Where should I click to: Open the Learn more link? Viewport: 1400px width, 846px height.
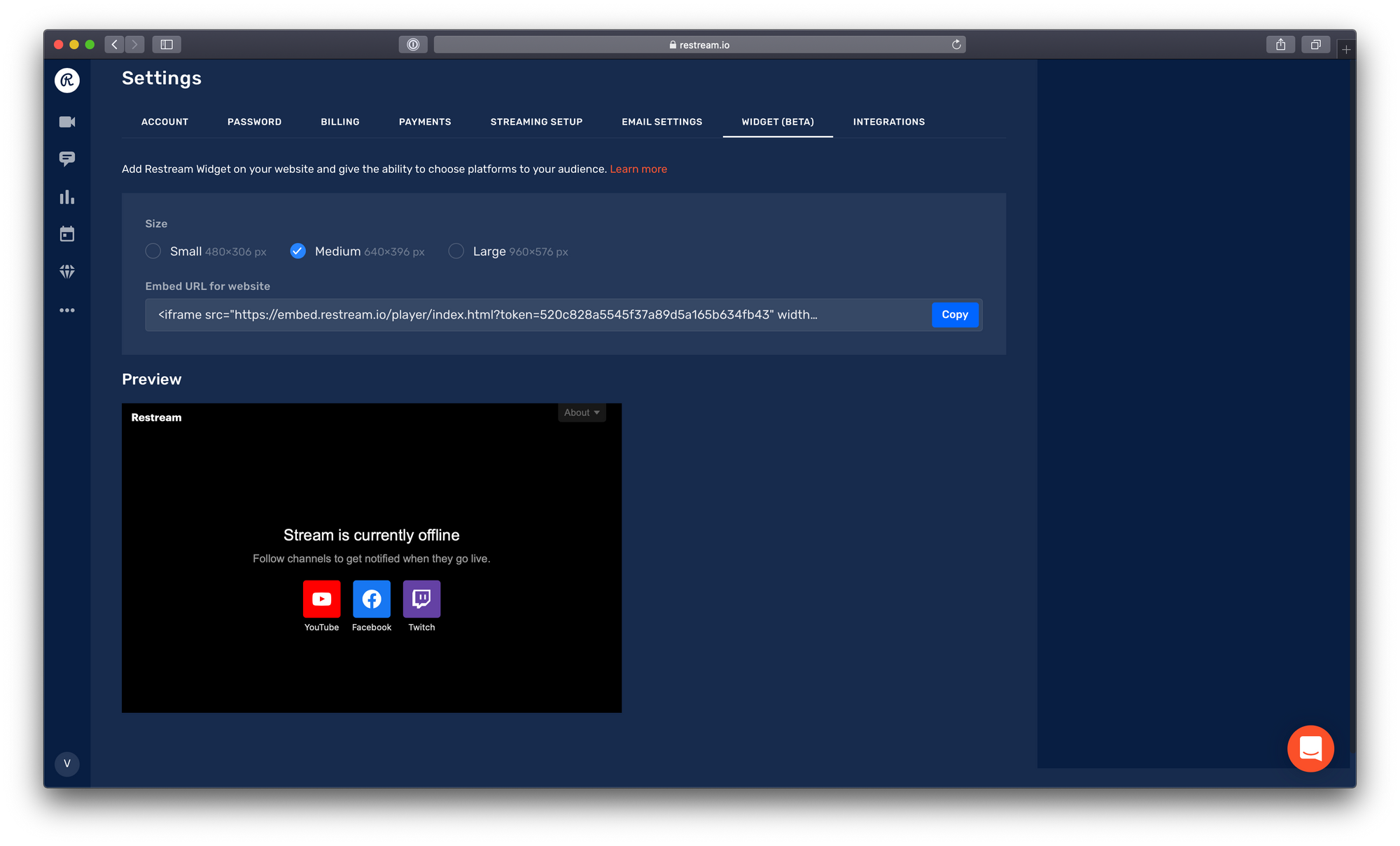pos(638,169)
